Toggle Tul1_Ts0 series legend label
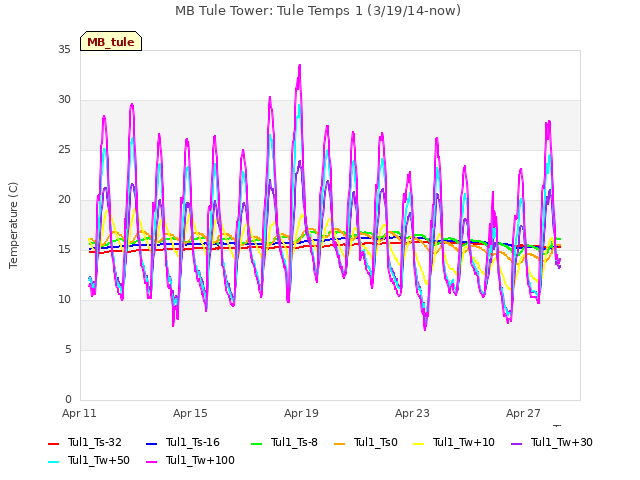Image resolution: width=640 pixels, height=480 pixels. [376, 442]
